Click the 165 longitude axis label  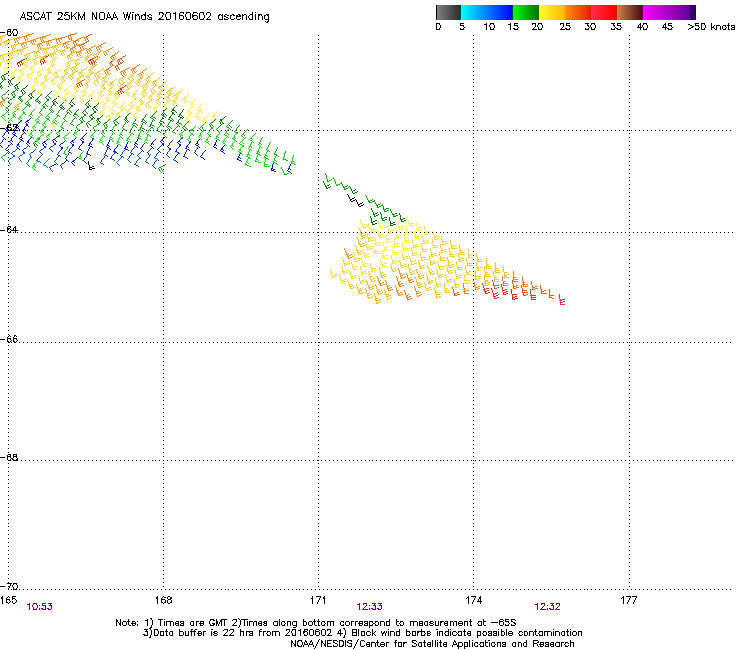tap(8, 600)
